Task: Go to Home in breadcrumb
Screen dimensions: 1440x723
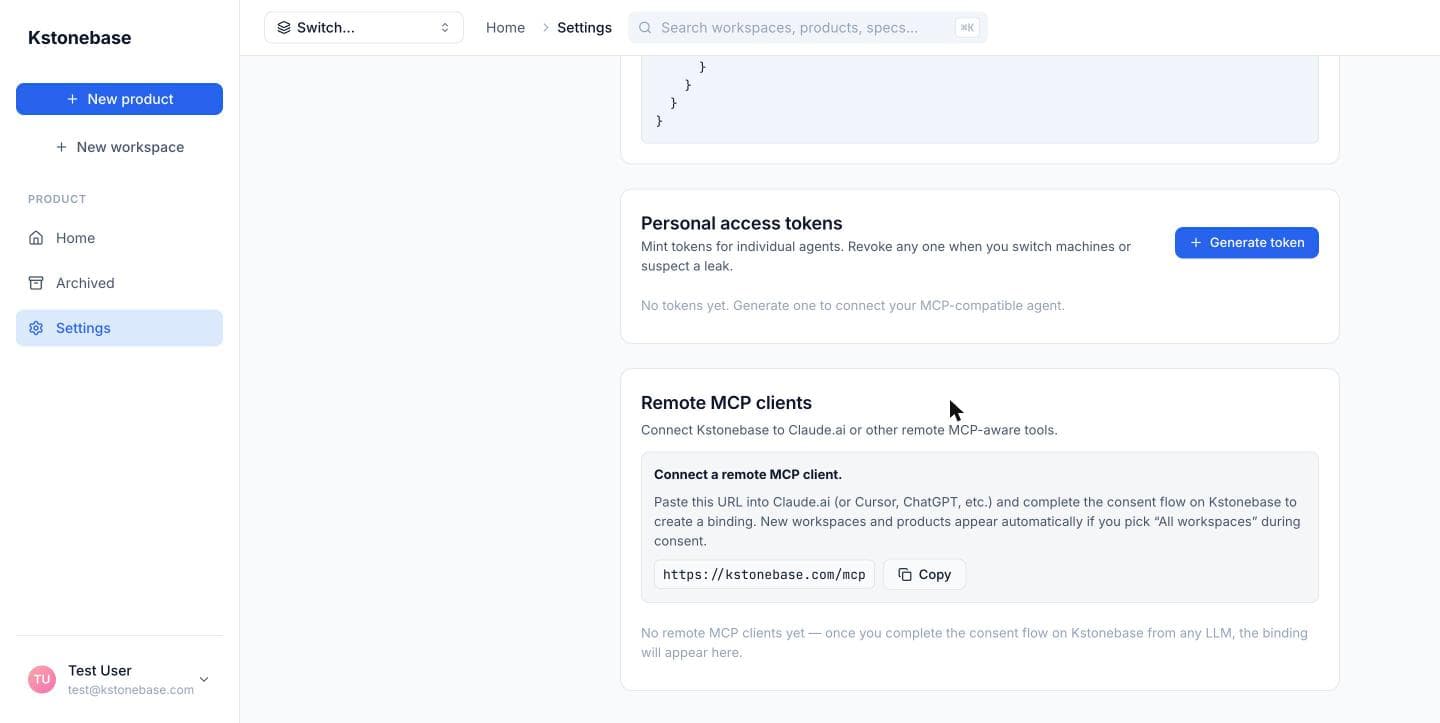Action: pyautogui.click(x=505, y=28)
